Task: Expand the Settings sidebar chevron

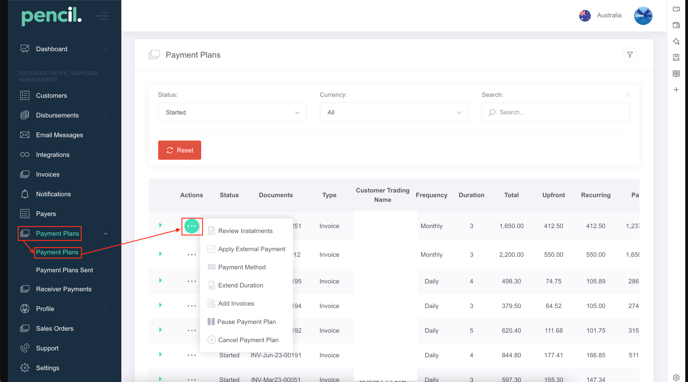Action: point(106,368)
